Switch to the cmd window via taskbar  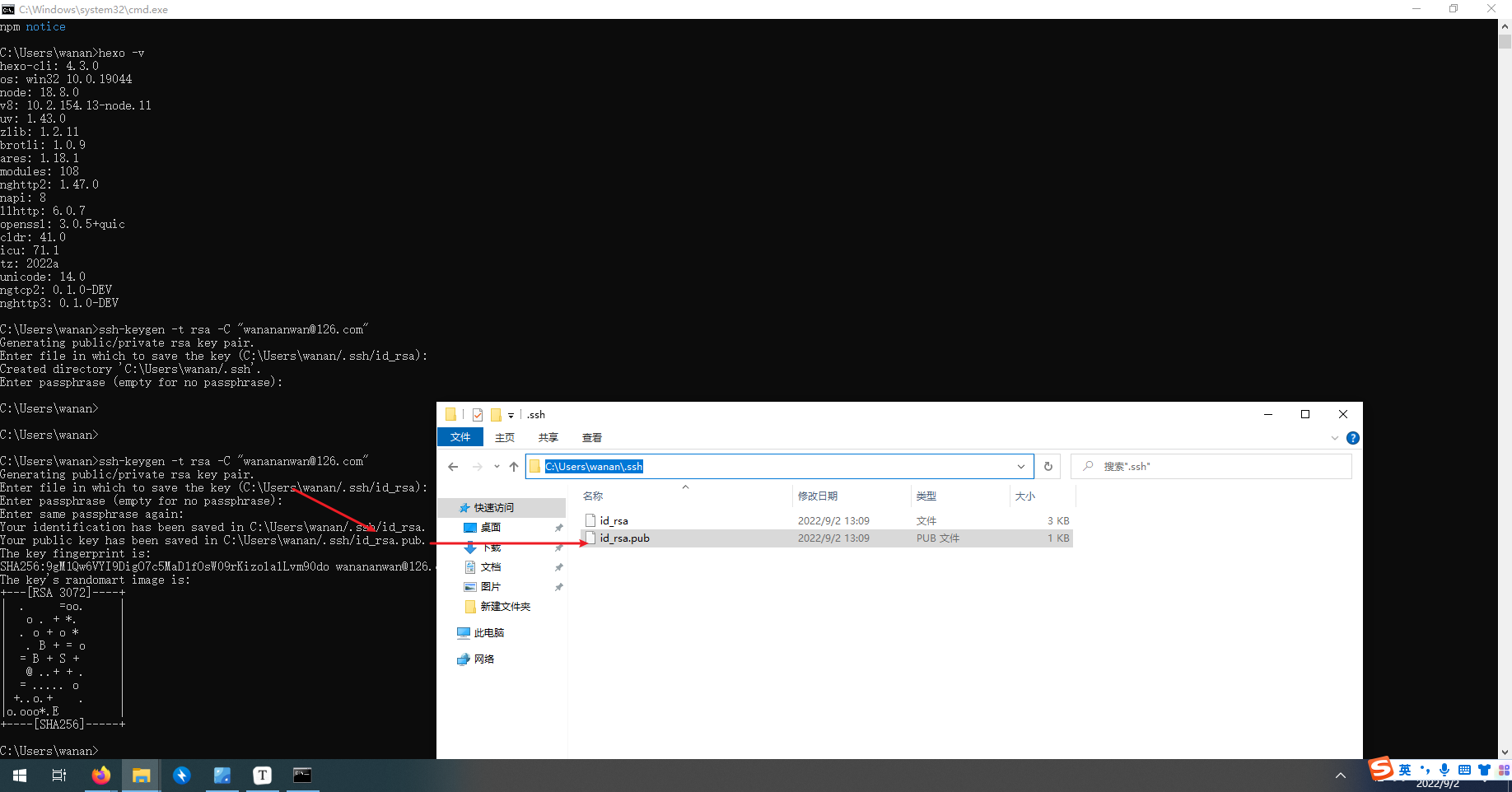(303, 775)
